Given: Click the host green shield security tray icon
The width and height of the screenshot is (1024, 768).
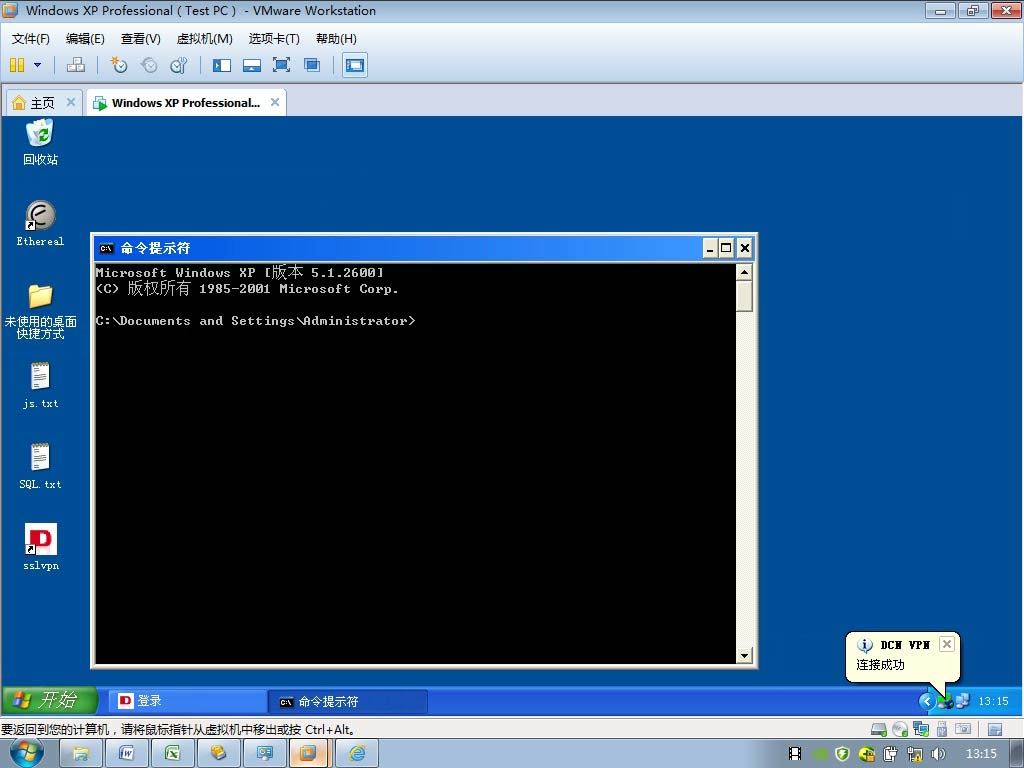Looking at the screenshot, I should coord(842,754).
